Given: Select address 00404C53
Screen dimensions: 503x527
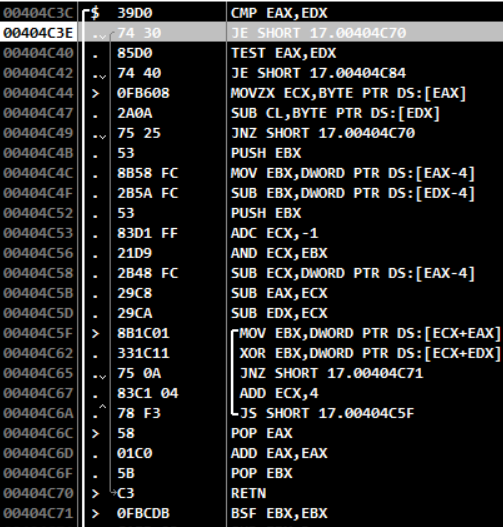Looking at the screenshot, I should [38, 233].
